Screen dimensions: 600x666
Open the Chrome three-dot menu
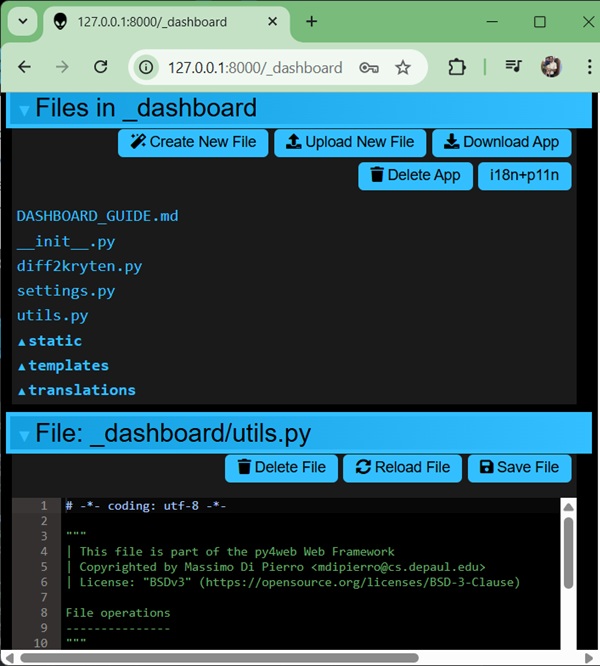point(589,67)
